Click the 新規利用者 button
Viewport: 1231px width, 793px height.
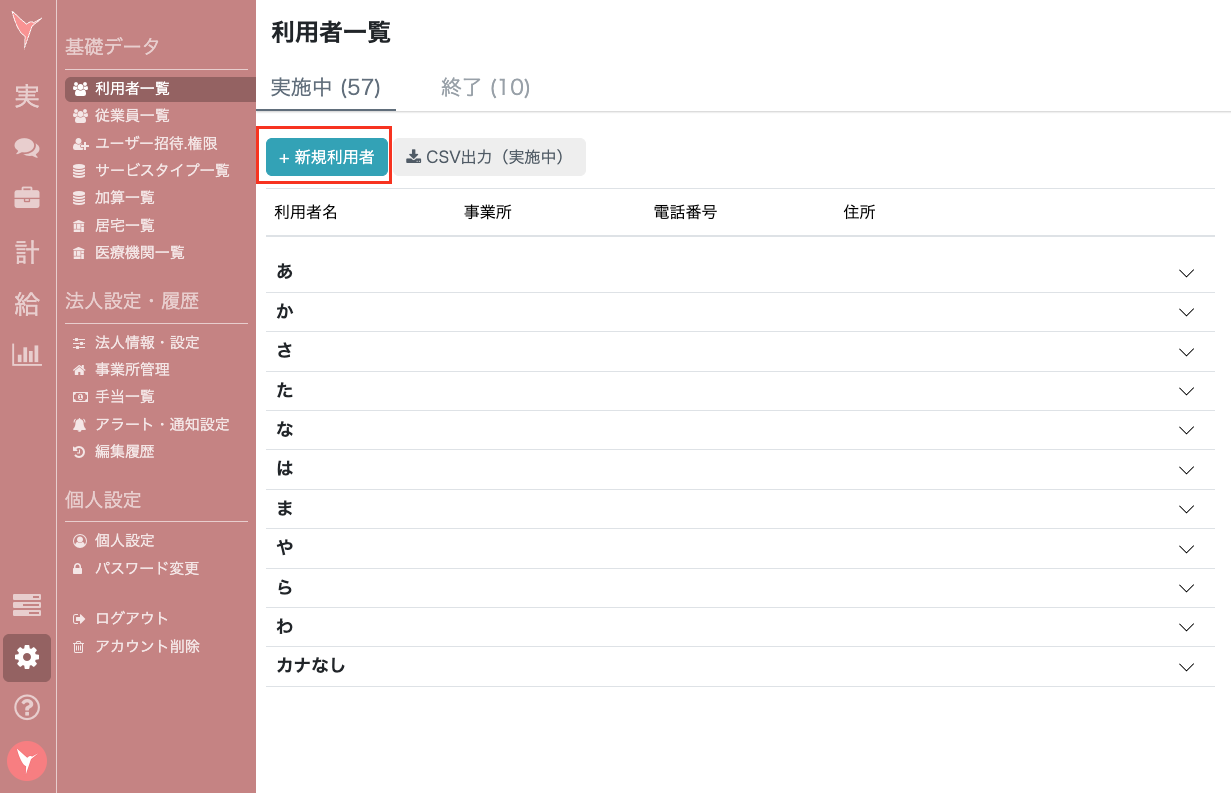pyautogui.click(x=325, y=157)
